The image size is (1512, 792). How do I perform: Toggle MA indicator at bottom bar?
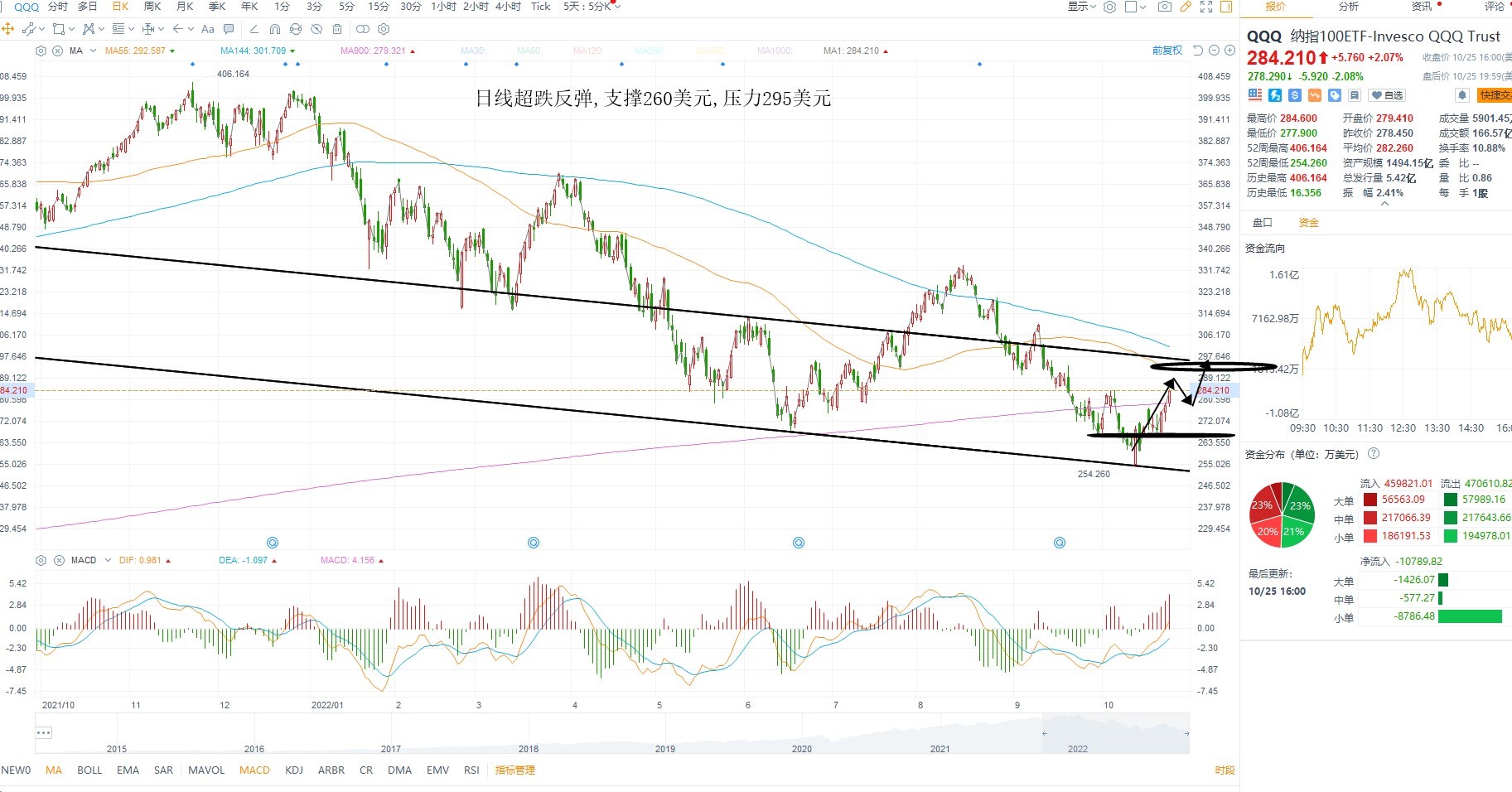coord(54,770)
